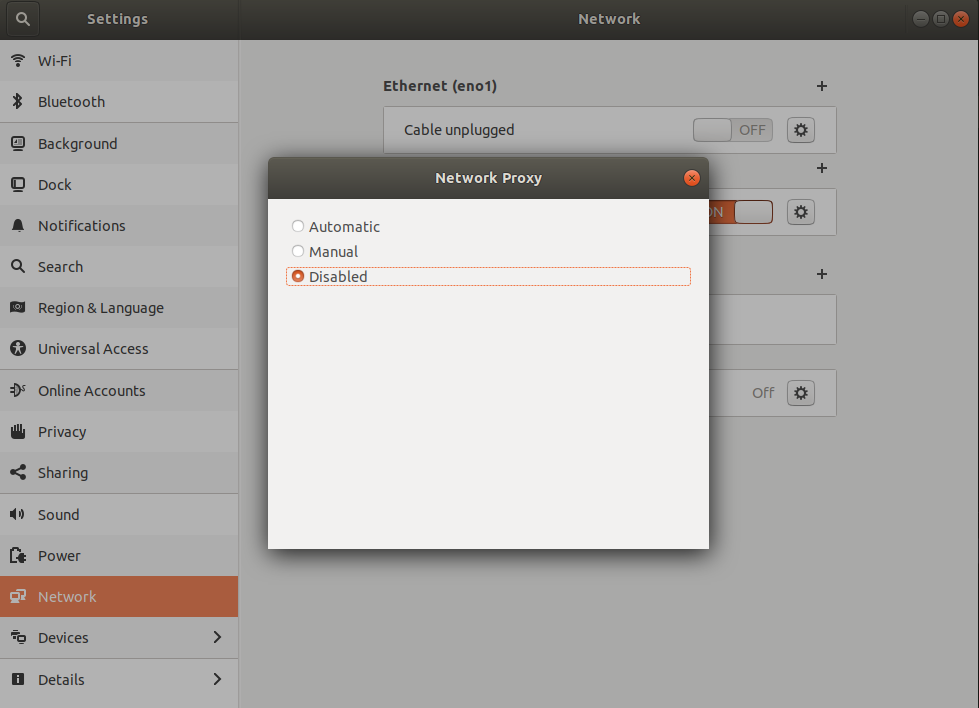Open the gear settings next to the Off entry

[800, 393]
